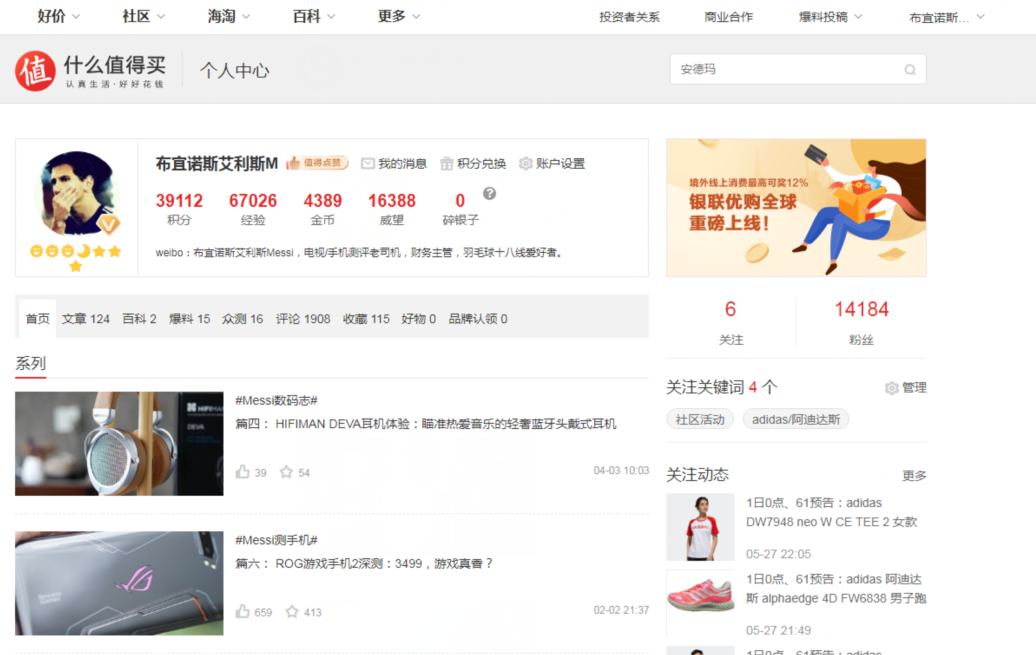Screen dimensions: 1036x655
Task: Click the search magnifier icon
Action: pos(910,69)
